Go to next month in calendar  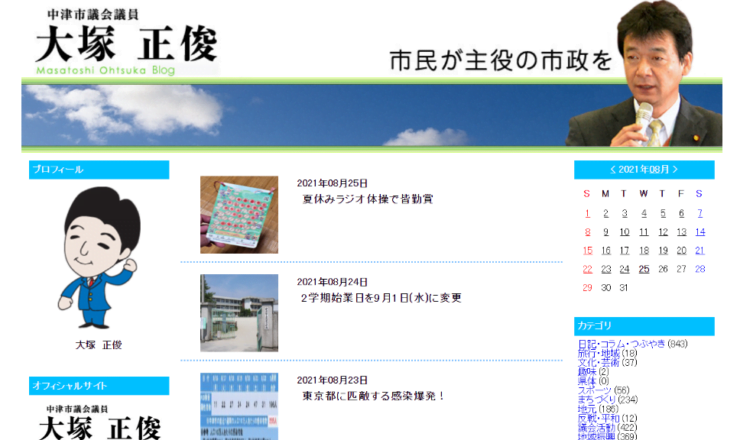676,169
